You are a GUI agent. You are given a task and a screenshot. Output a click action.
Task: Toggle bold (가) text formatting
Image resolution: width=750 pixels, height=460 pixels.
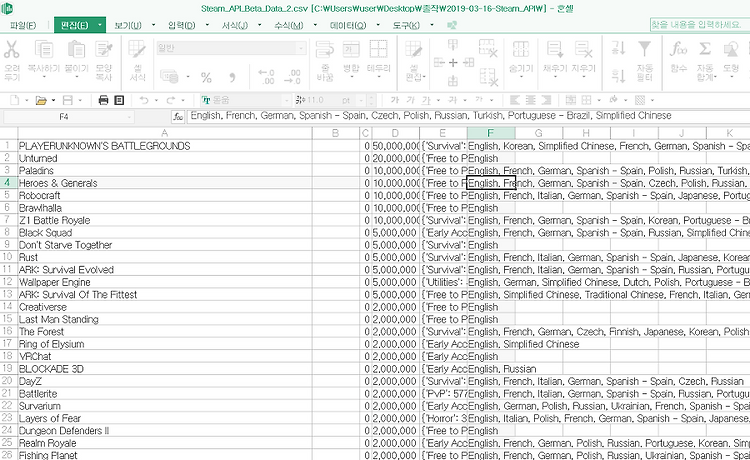(395, 100)
